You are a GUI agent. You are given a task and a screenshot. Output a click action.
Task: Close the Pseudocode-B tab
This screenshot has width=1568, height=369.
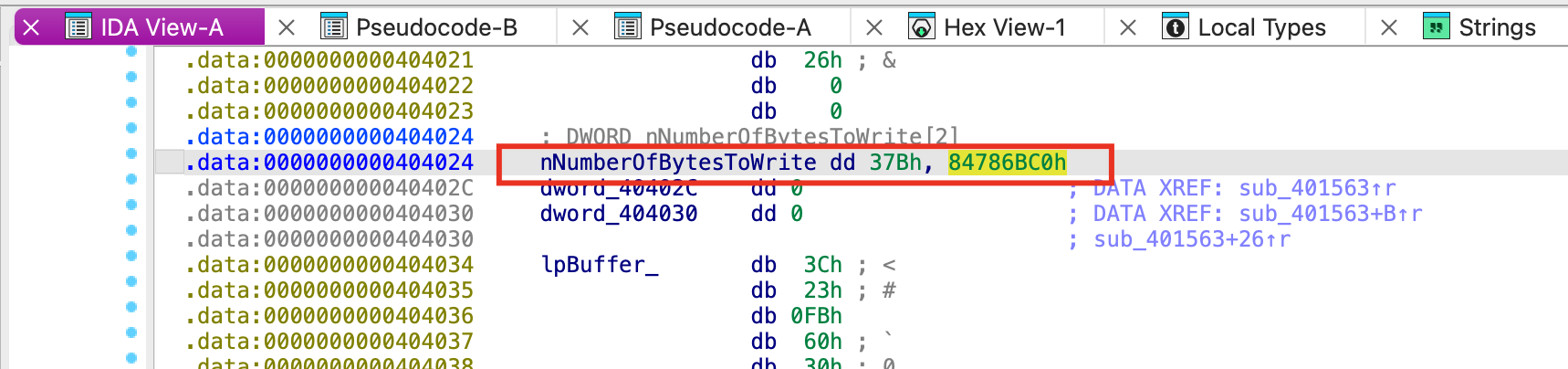pyautogui.click(x=287, y=27)
